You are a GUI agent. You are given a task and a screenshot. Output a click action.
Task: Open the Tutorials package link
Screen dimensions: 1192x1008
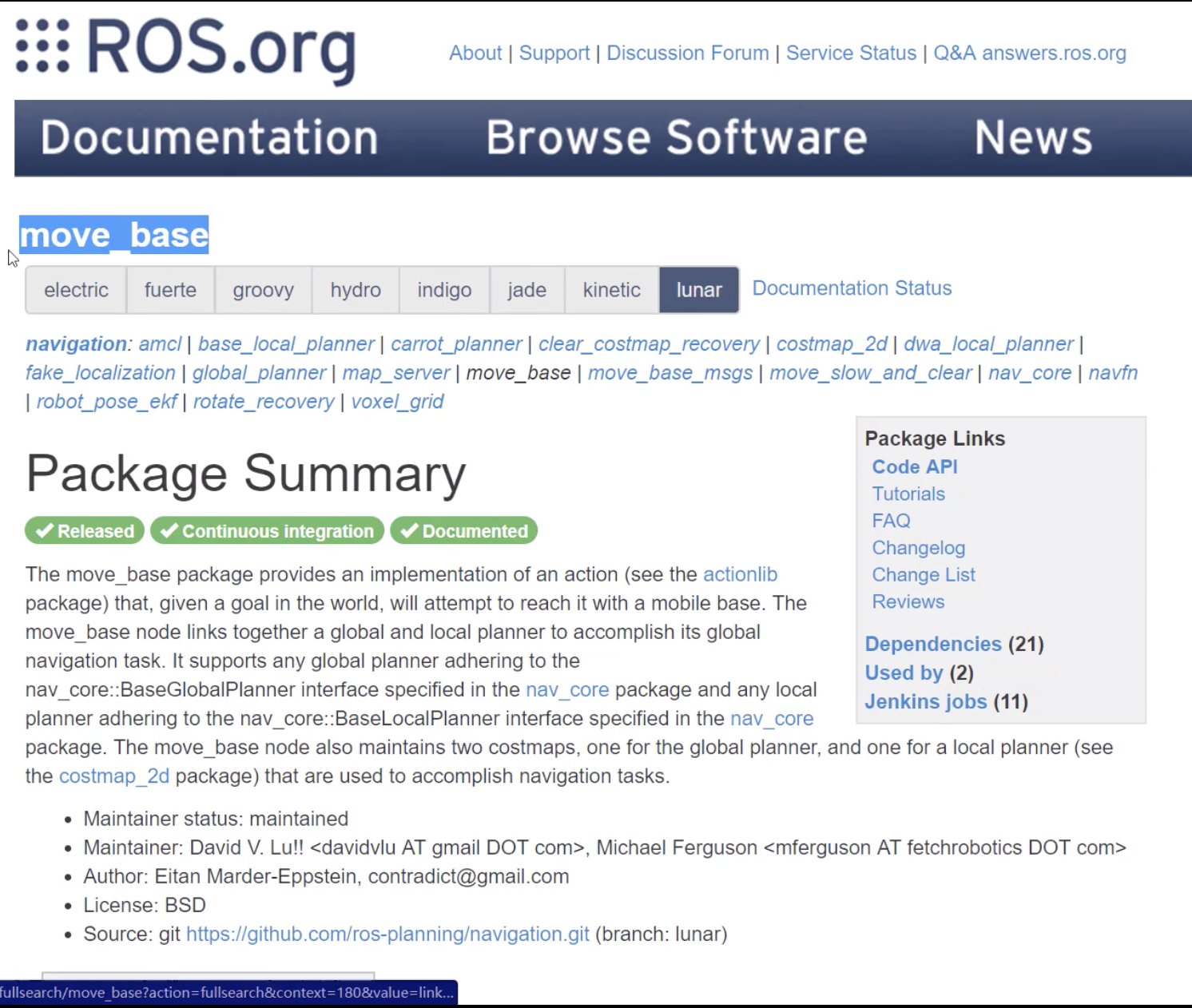(908, 494)
